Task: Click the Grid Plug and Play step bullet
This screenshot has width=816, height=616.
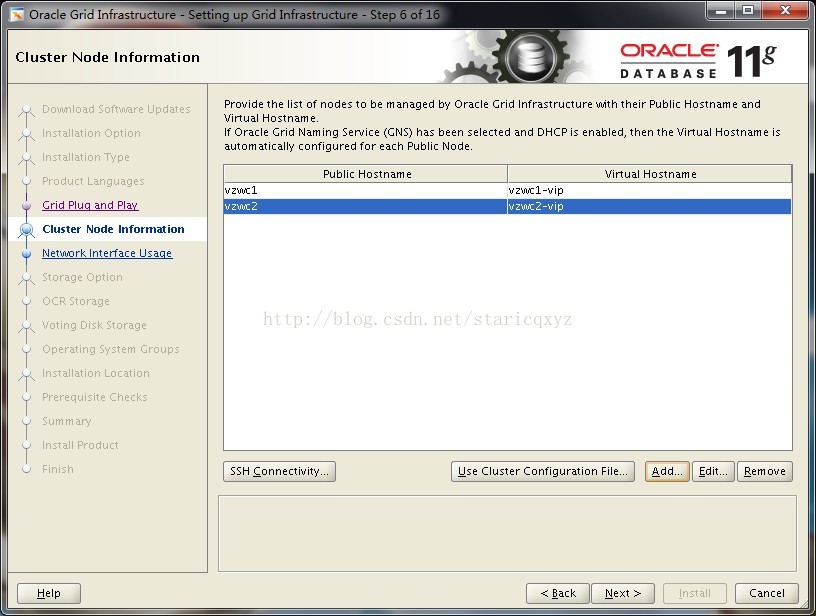Action: tap(27, 206)
